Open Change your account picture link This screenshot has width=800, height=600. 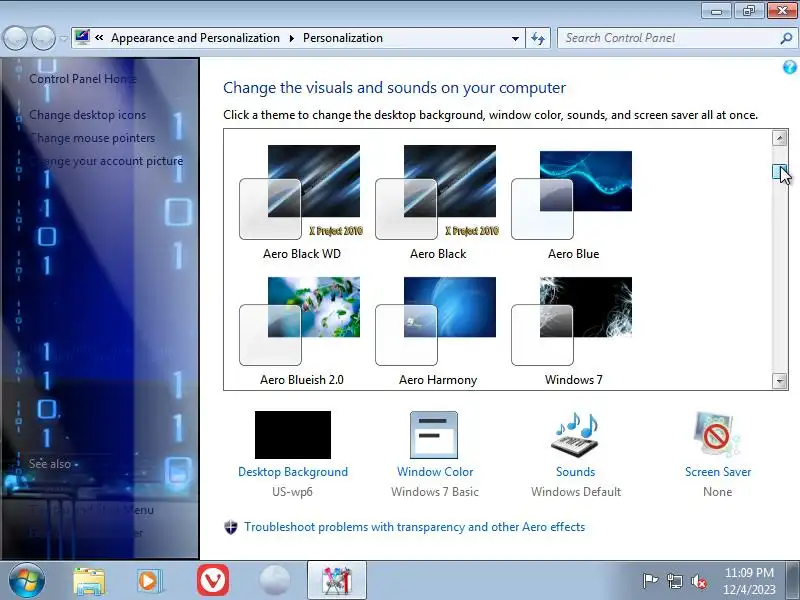click(x=106, y=161)
